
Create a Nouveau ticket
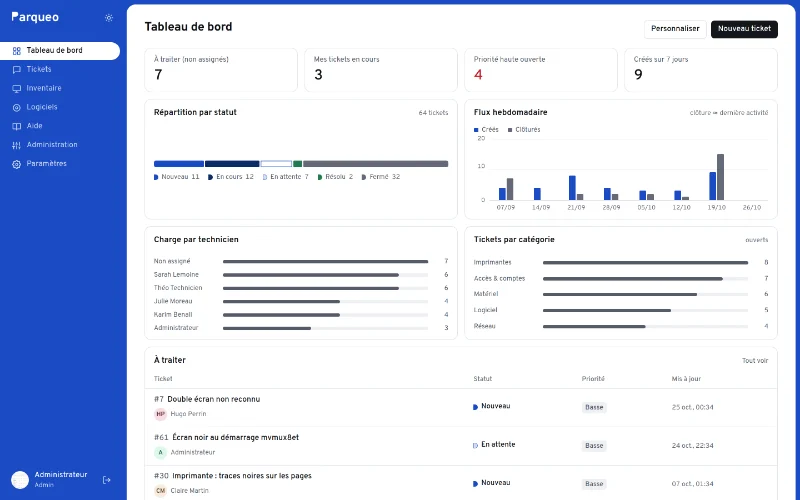coord(744,29)
